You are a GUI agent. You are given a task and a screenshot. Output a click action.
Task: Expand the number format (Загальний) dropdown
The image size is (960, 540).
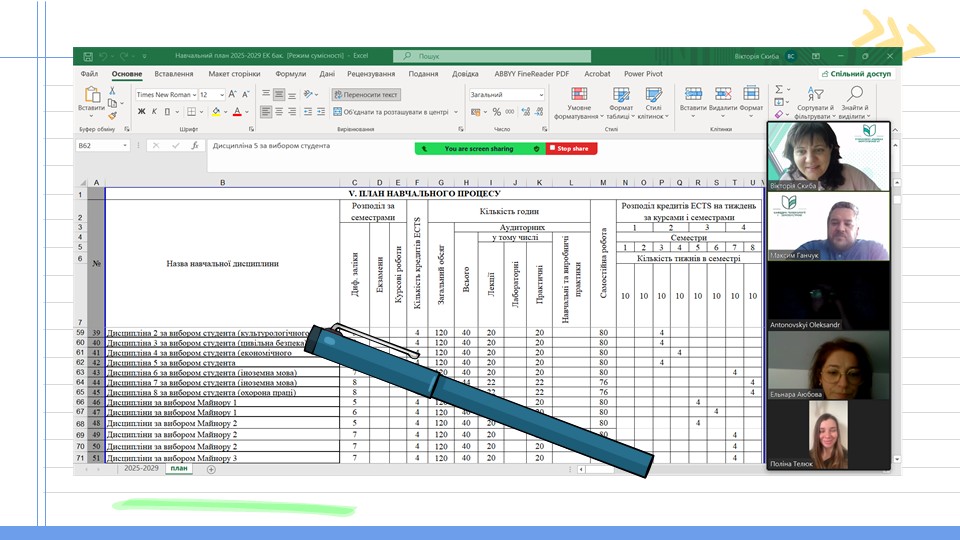(x=542, y=95)
